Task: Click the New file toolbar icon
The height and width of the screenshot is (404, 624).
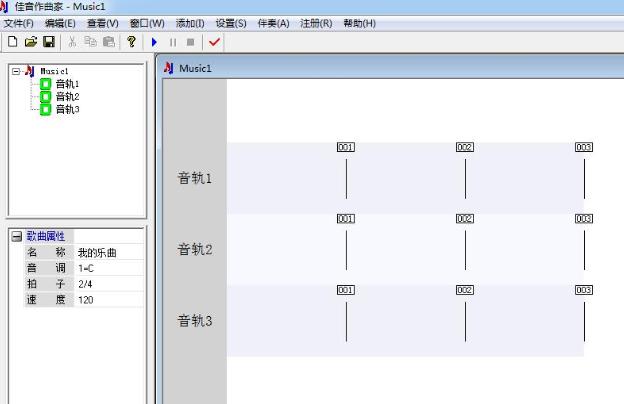Action: click(12, 42)
